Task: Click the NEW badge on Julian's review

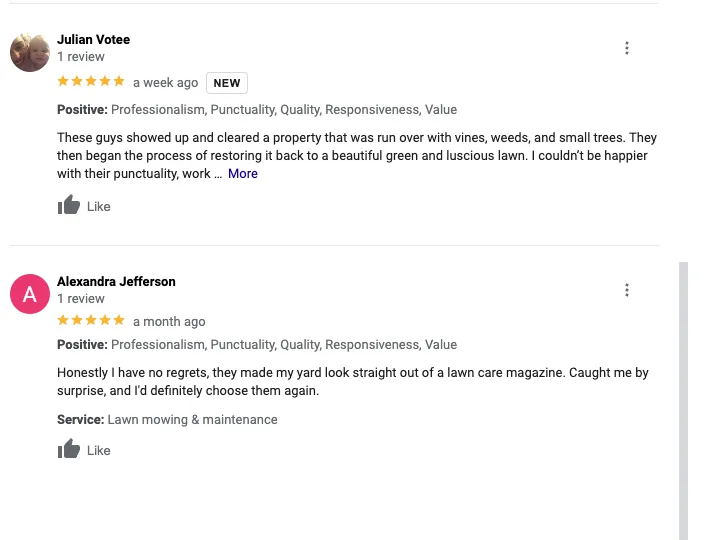Action: [x=227, y=83]
